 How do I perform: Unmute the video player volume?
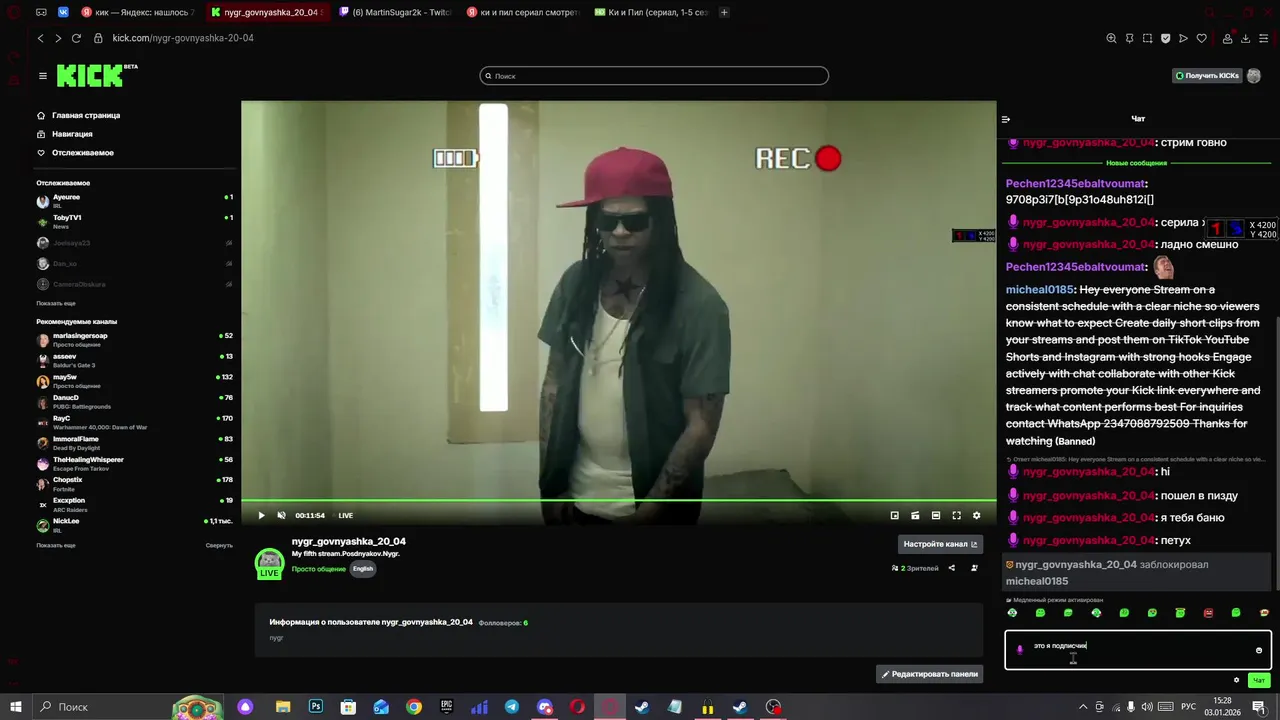coord(281,515)
